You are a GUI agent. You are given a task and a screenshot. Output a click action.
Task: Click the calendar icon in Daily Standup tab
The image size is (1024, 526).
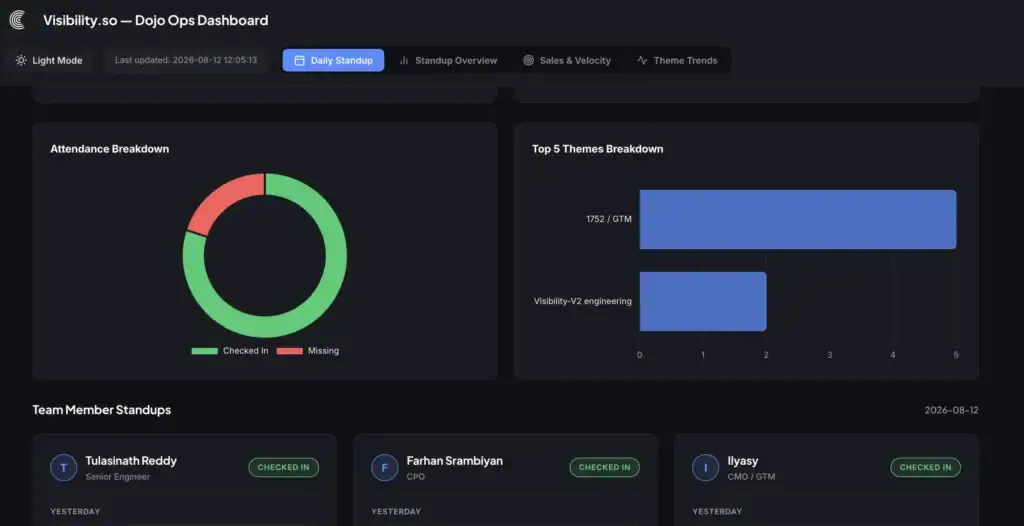(x=300, y=60)
